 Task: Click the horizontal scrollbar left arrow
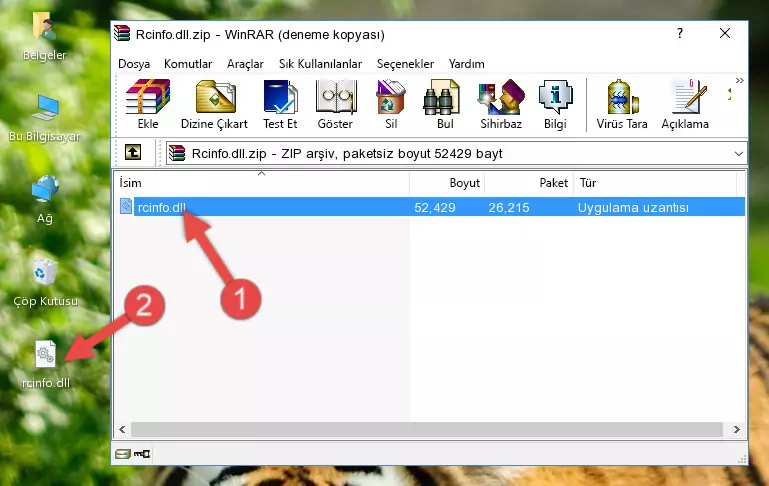point(123,430)
